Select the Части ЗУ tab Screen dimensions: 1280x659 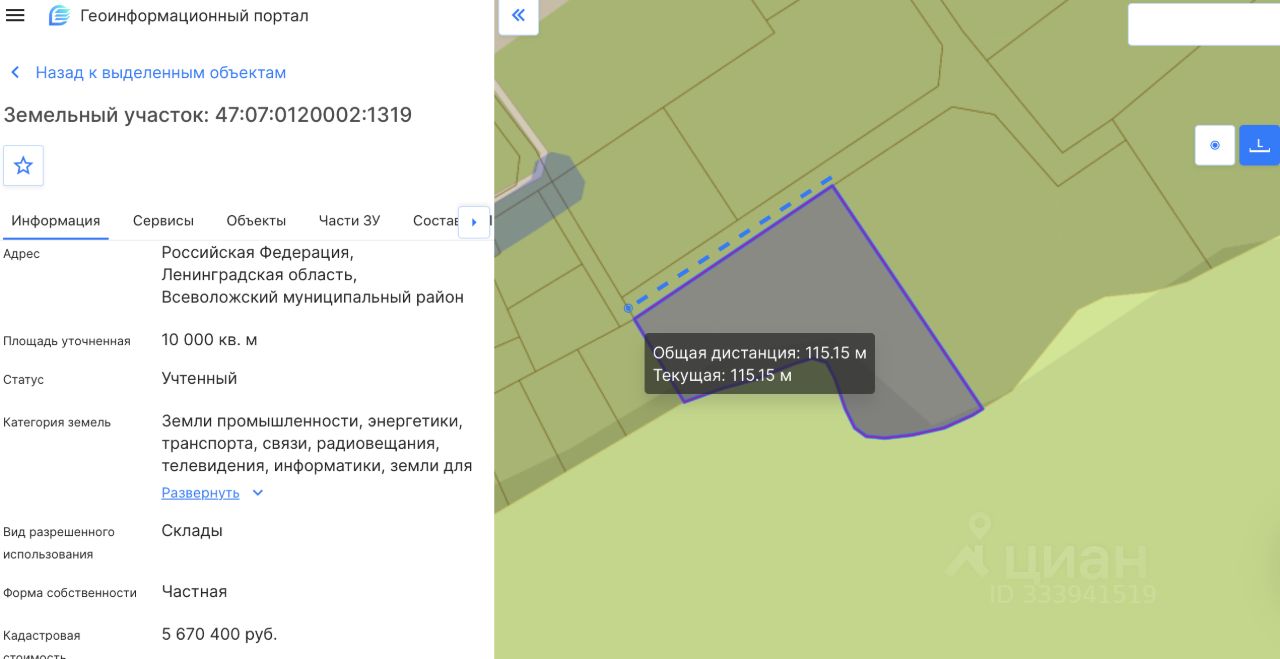tap(349, 220)
